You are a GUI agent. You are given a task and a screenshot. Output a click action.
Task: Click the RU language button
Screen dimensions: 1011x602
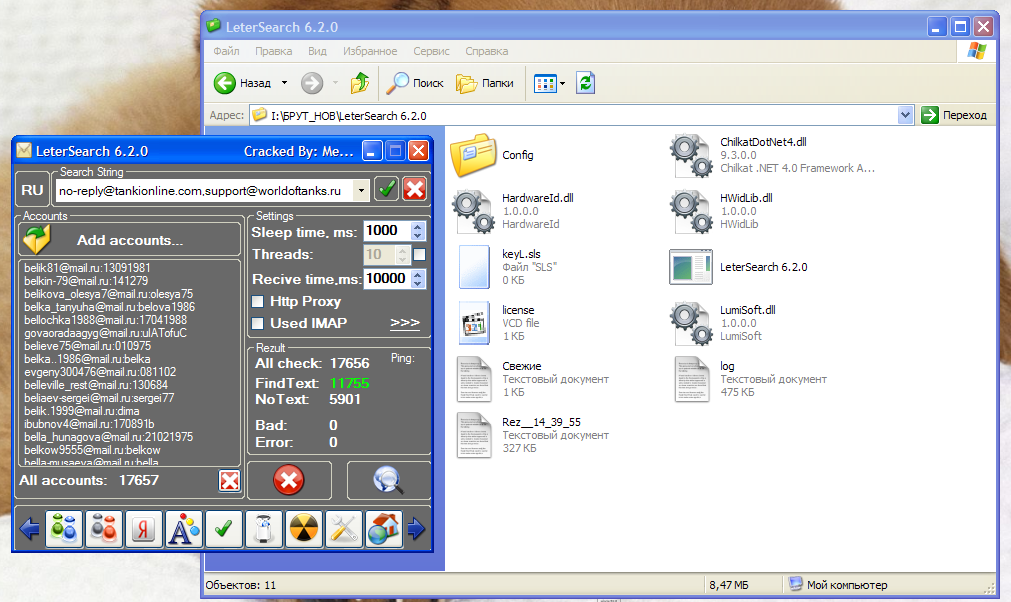point(32,190)
